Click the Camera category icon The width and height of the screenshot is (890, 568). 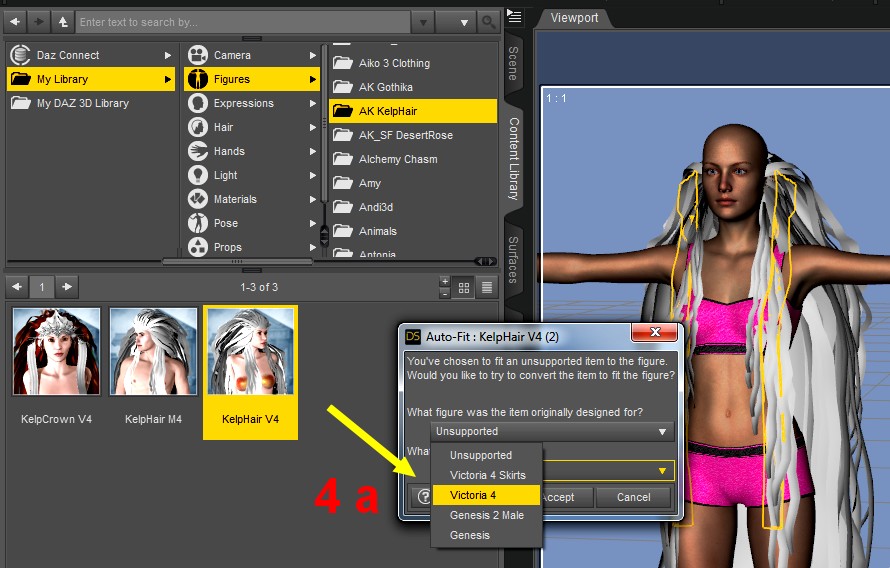(198, 55)
